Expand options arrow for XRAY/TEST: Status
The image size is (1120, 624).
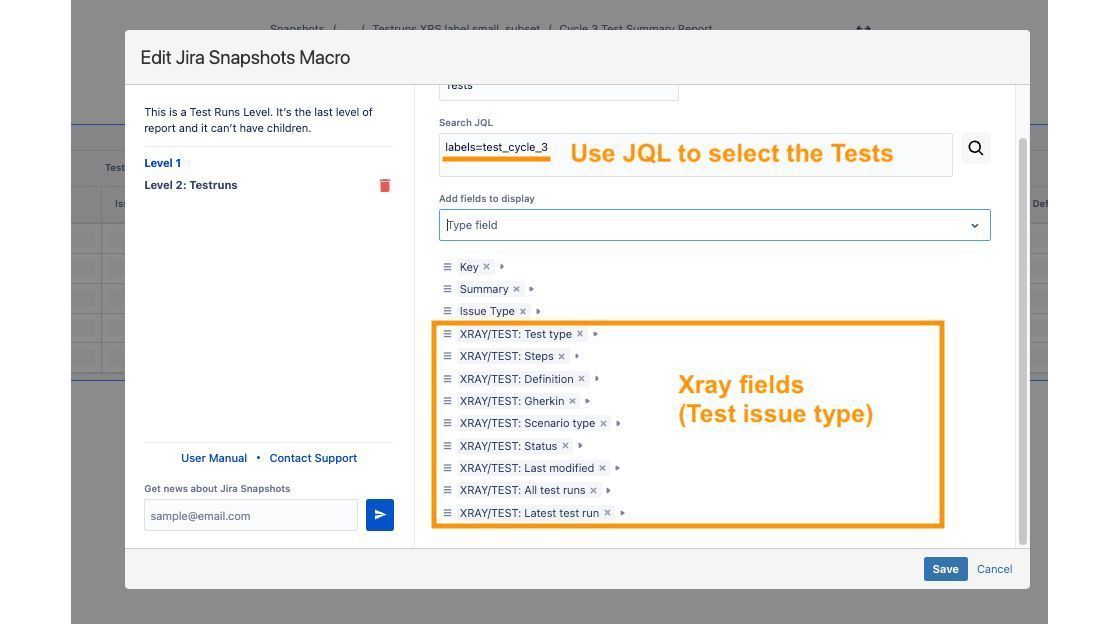(580, 446)
